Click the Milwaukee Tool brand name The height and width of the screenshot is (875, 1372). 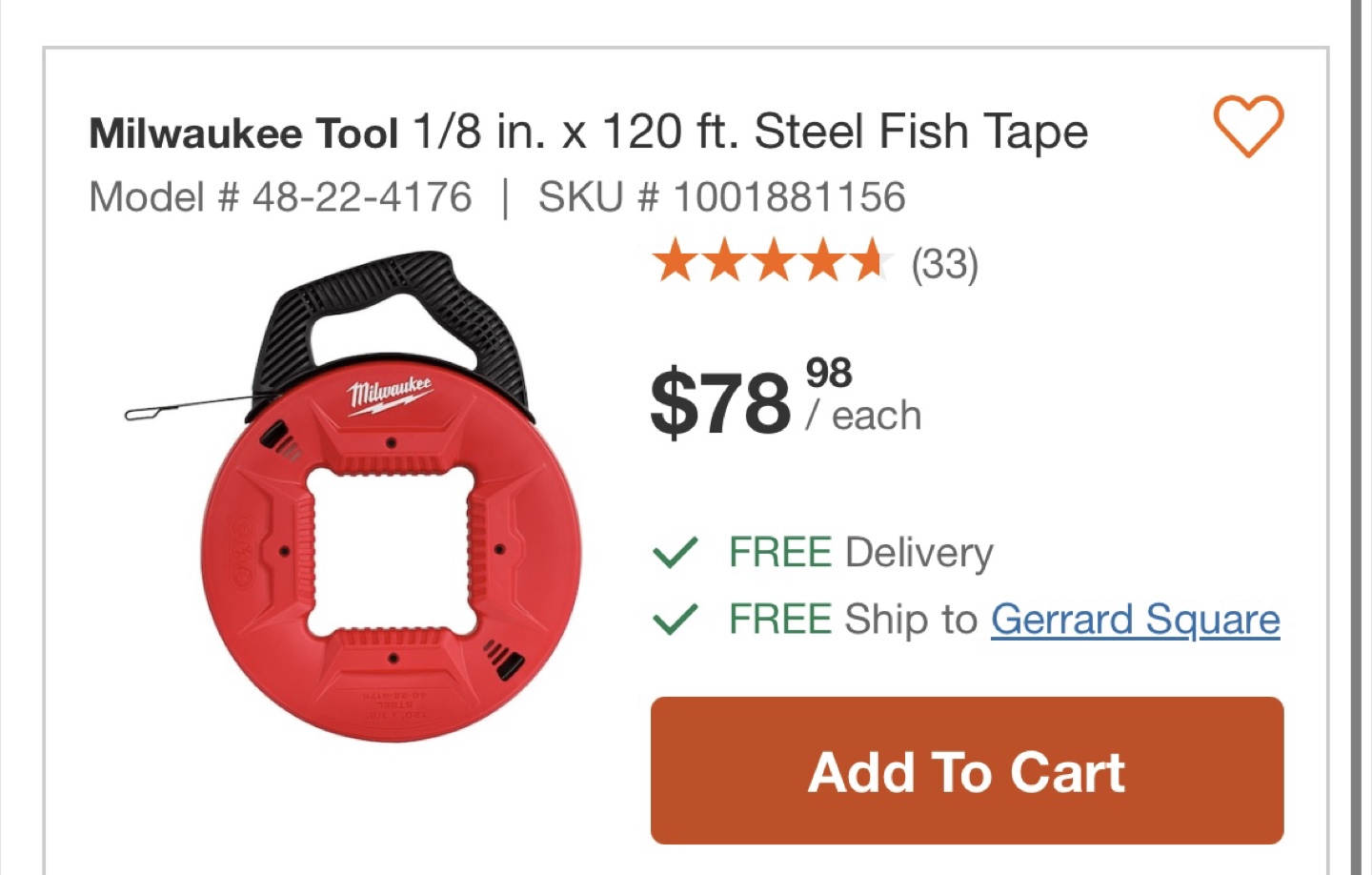[243, 133]
